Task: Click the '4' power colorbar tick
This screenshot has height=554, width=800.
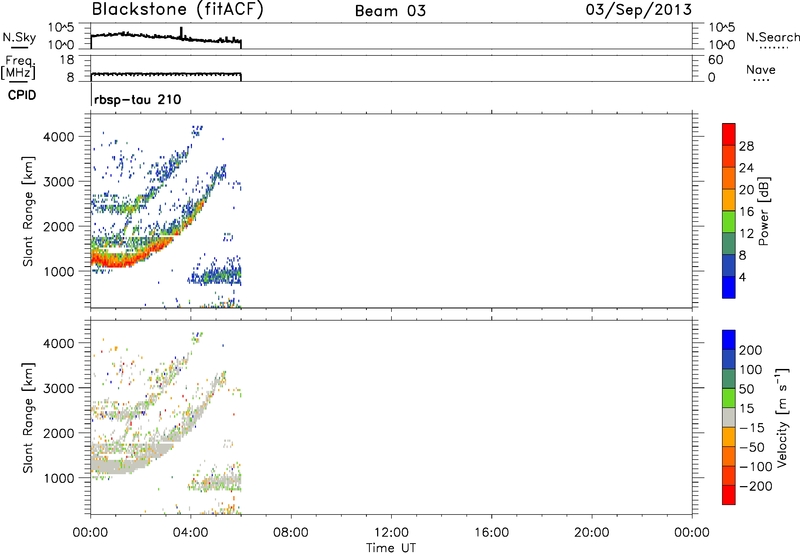Action: click(742, 277)
